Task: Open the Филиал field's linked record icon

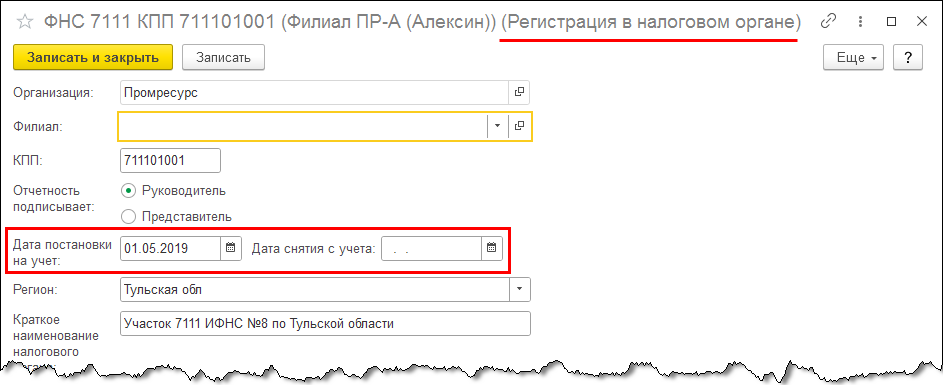Action: [x=520, y=126]
